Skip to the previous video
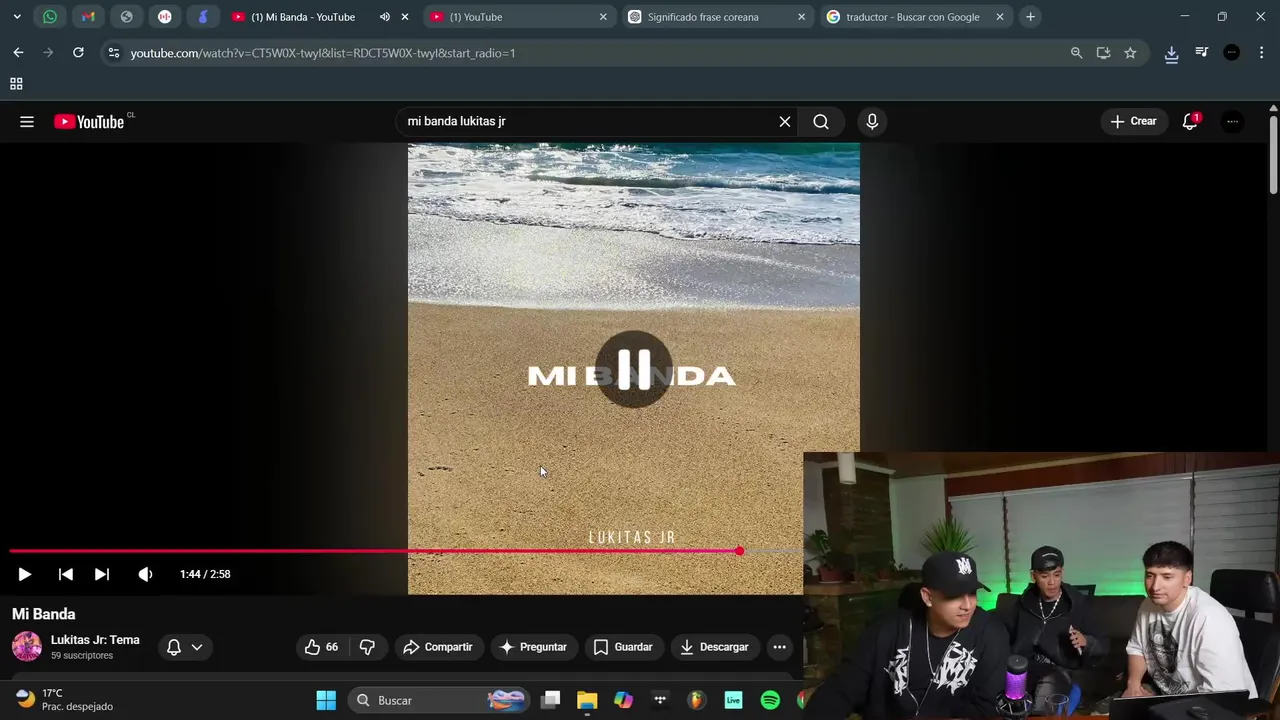 pyautogui.click(x=65, y=574)
